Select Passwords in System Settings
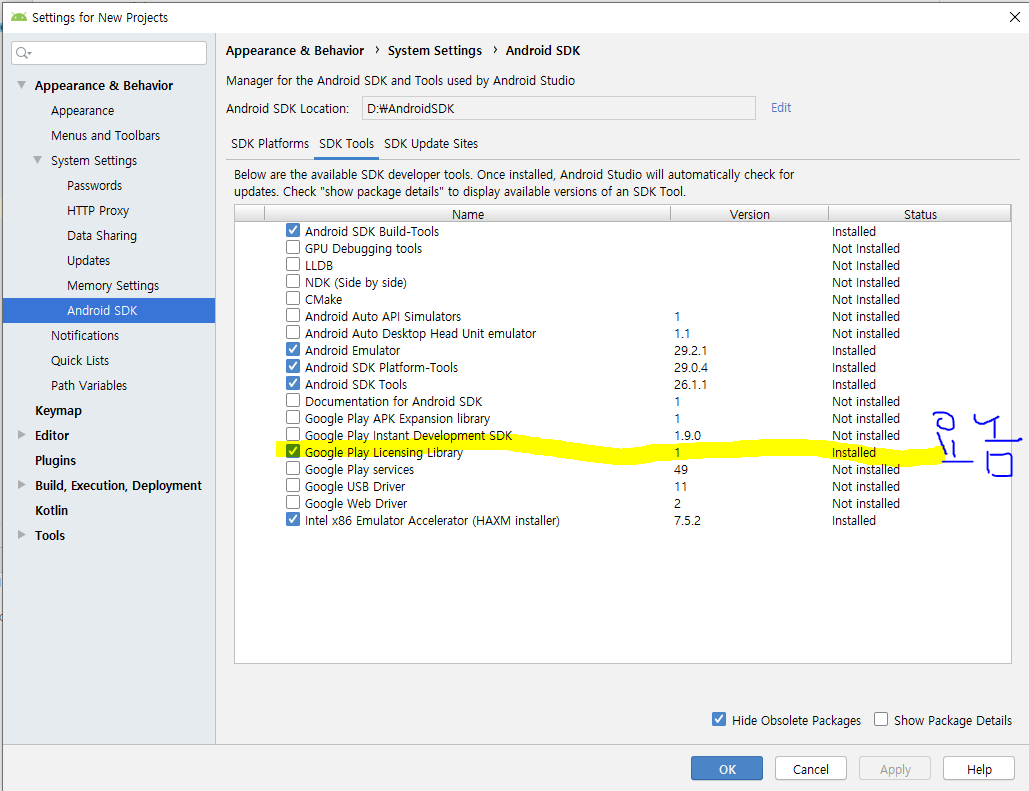Viewport: 1029px width, 791px height. tap(94, 185)
